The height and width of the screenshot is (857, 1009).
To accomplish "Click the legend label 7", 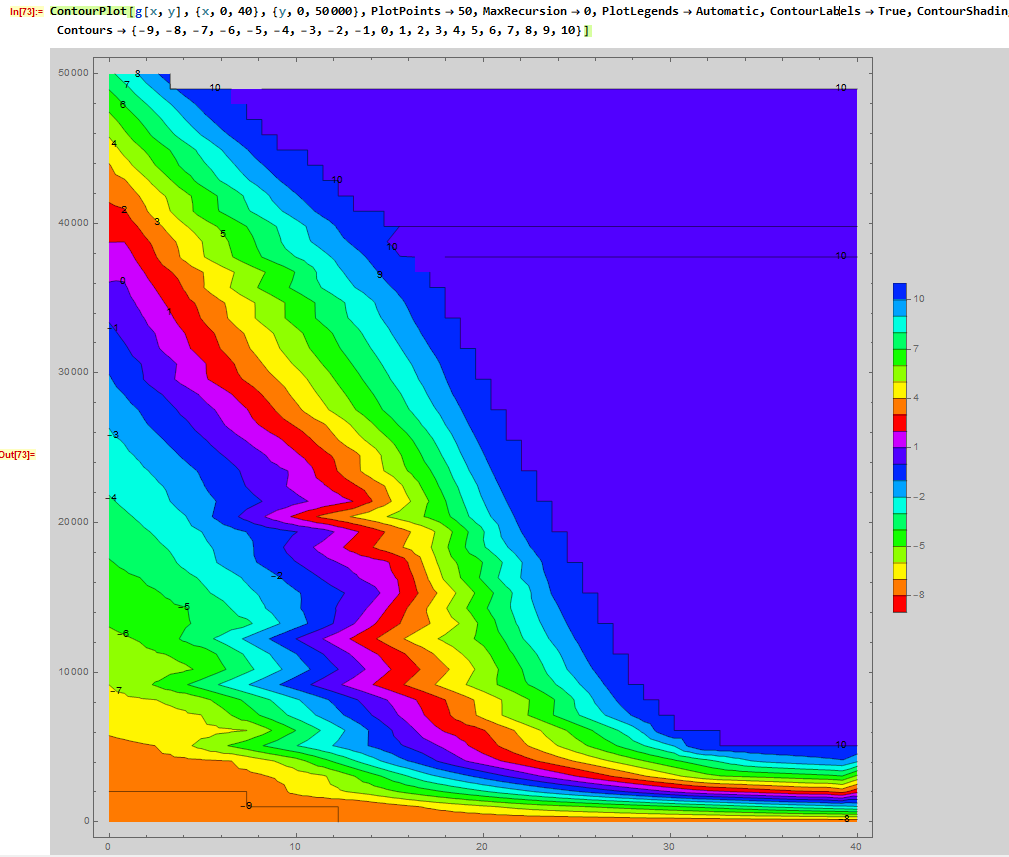I will [917, 348].
